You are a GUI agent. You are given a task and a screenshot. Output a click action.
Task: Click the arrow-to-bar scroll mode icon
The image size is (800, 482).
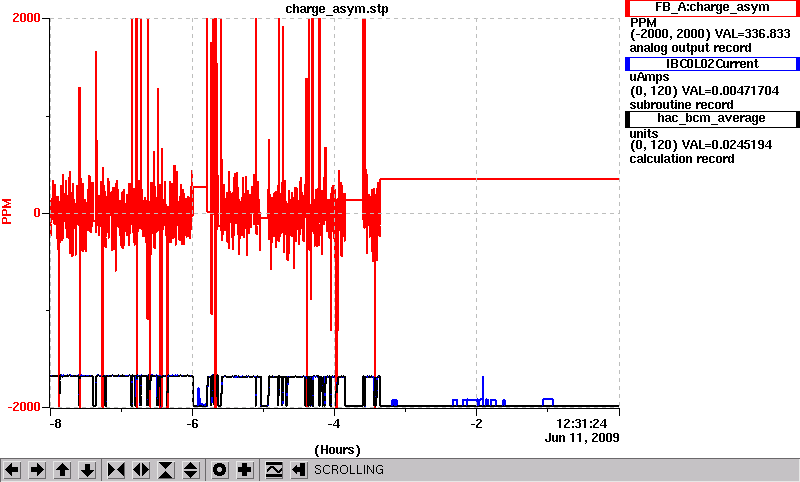coord(299,470)
